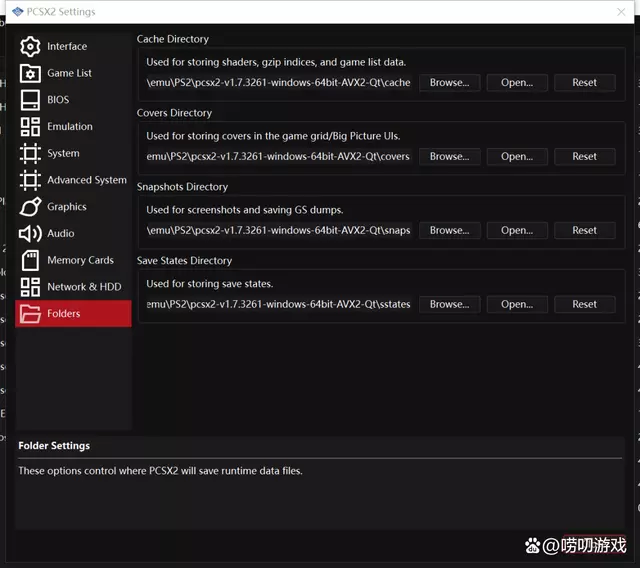Image resolution: width=640 pixels, height=568 pixels.
Task: Open Graphics settings page
Action: pos(73,207)
